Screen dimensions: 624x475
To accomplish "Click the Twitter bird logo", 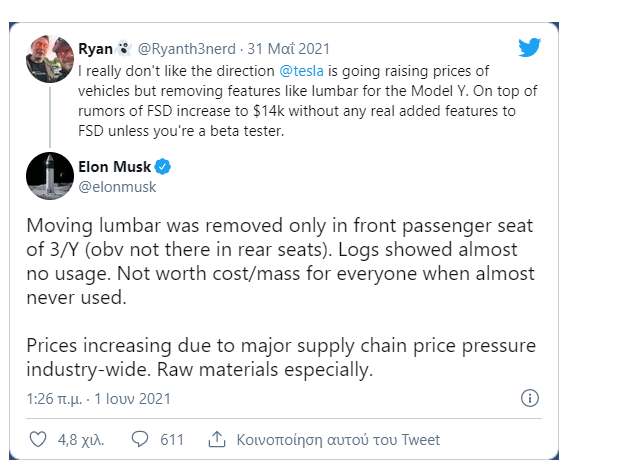I will point(530,47).
